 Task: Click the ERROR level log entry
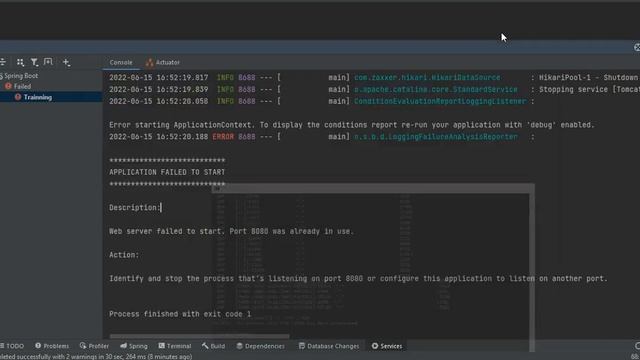[223, 137]
